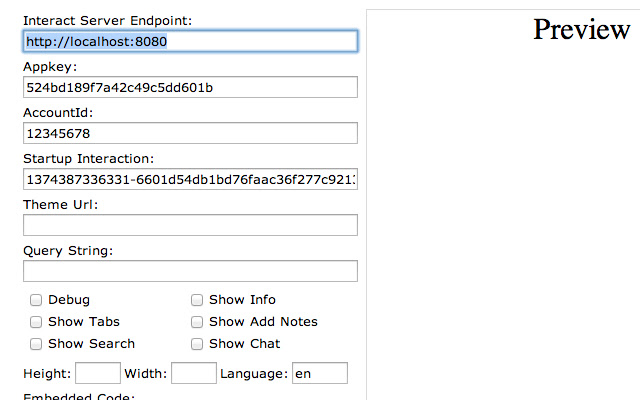Click the Preview heading
640x400 pixels.
581,29
